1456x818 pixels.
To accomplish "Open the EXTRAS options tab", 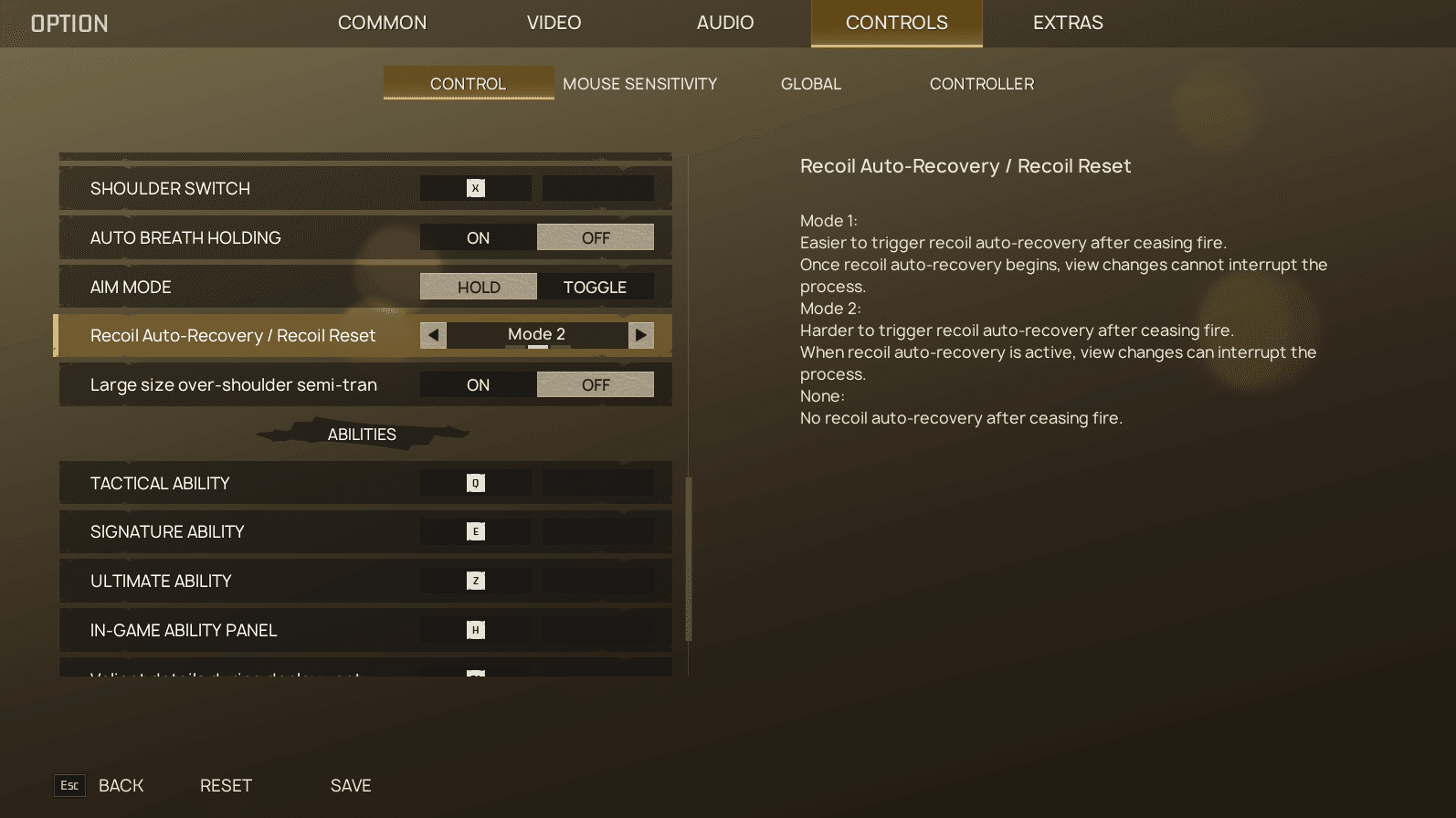I will (x=1068, y=23).
